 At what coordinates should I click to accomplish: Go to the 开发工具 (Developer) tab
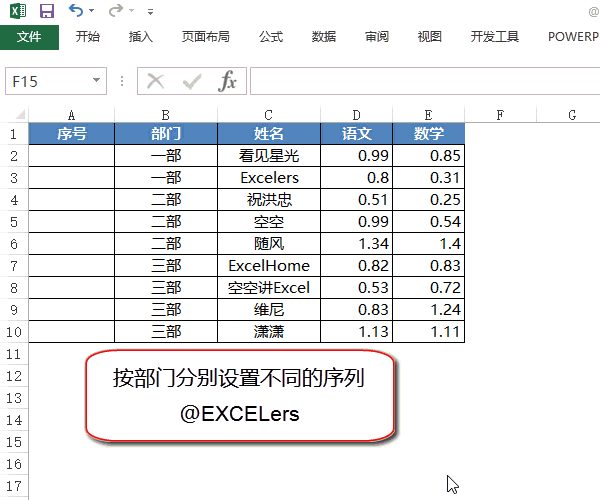pos(495,37)
